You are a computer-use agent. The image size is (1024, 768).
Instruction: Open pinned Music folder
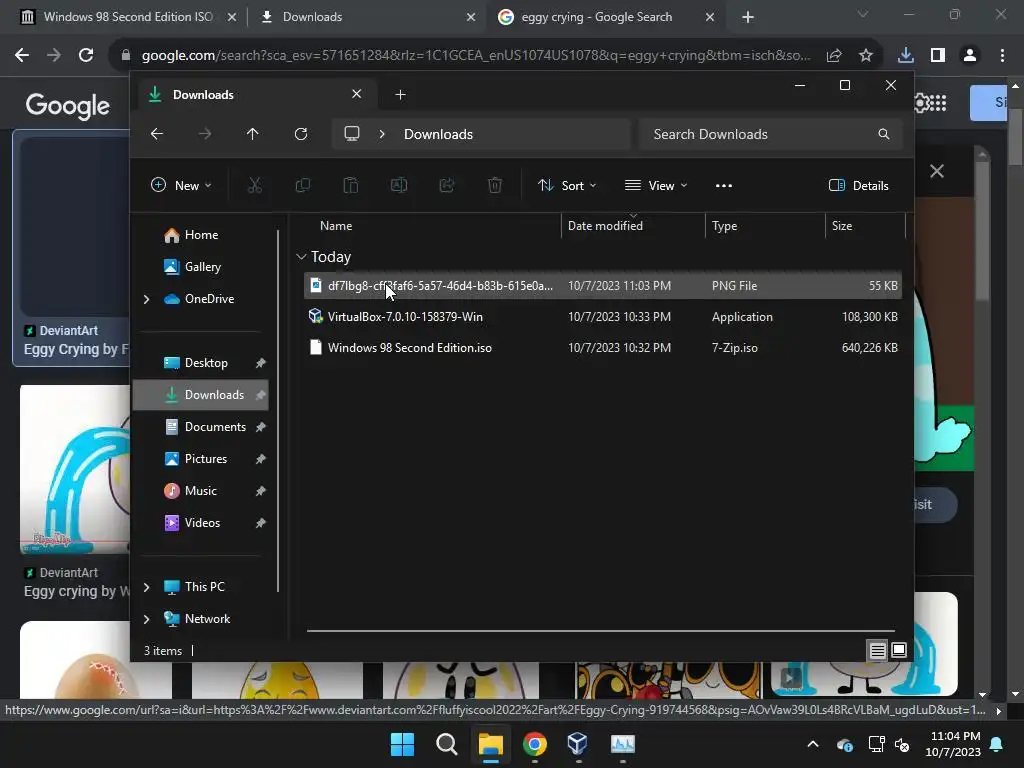tap(200, 491)
